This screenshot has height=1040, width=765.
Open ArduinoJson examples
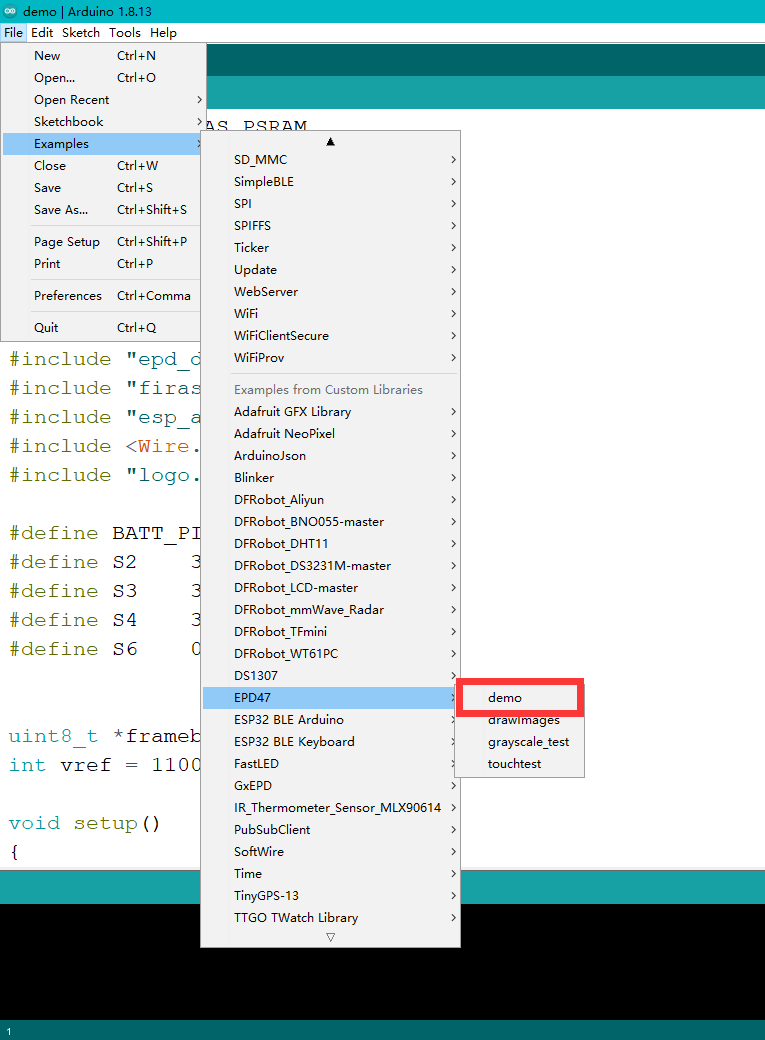(x=330, y=455)
